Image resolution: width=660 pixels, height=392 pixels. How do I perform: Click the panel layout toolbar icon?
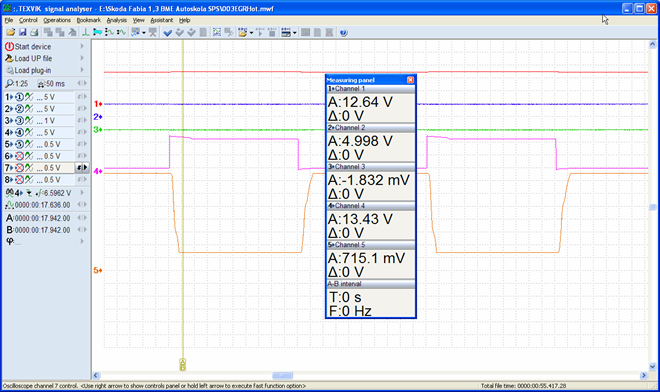coord(286,32)
